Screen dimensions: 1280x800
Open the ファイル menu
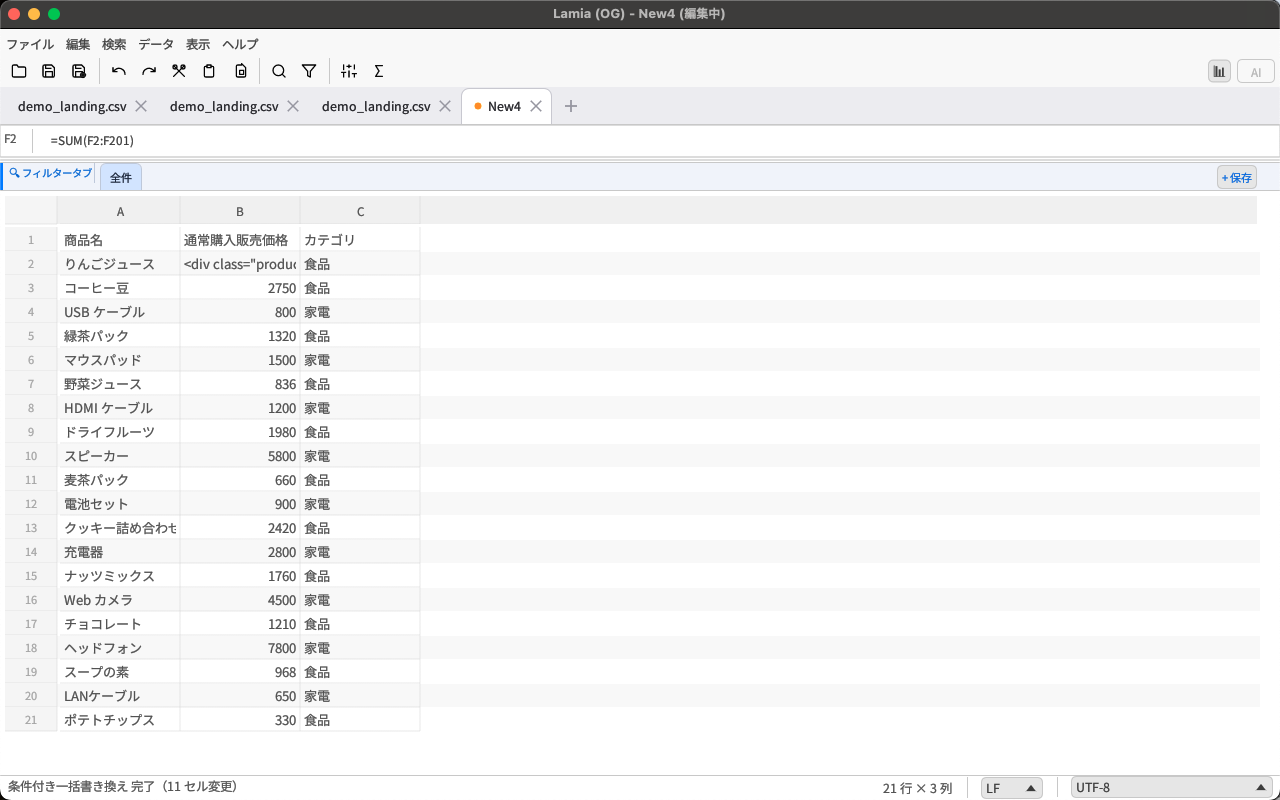(x=30, y=44)
